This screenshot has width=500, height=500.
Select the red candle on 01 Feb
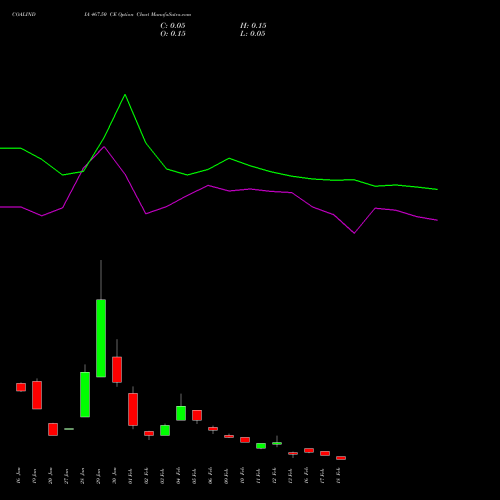pyautogui.click(x=133, y=409)
